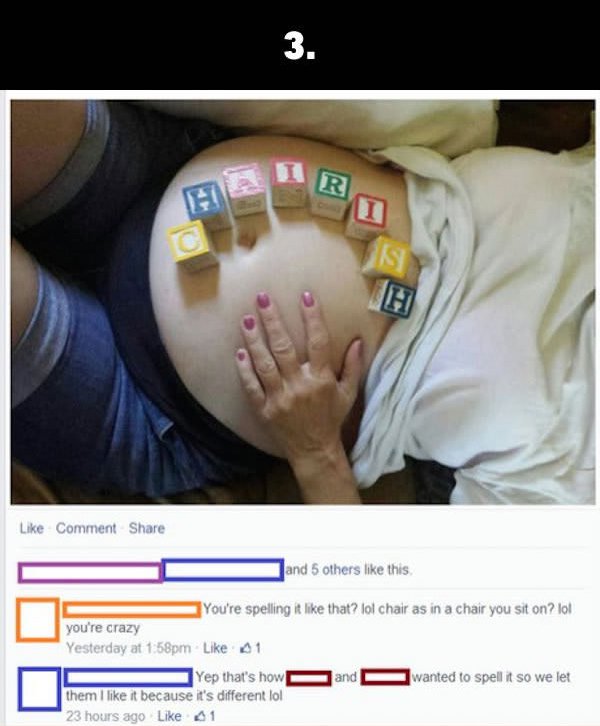Image resolution: width=600 pixels, height=726 pixels.
Task: Click the first red-outlined tagged name
Action: click(x=309, y=678)
